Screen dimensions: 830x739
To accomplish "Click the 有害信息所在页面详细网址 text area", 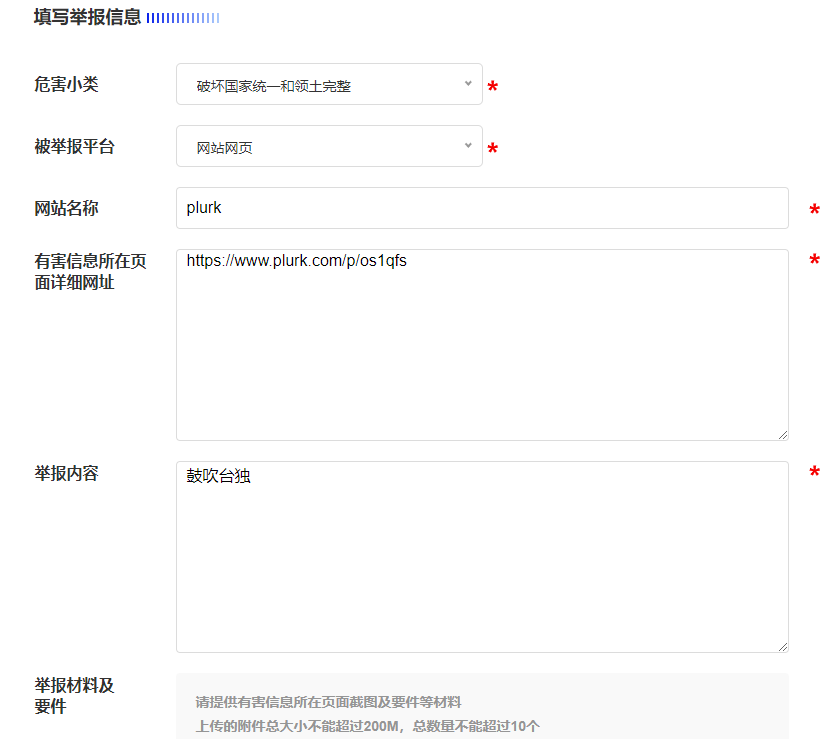I will [x=482, y=345].
